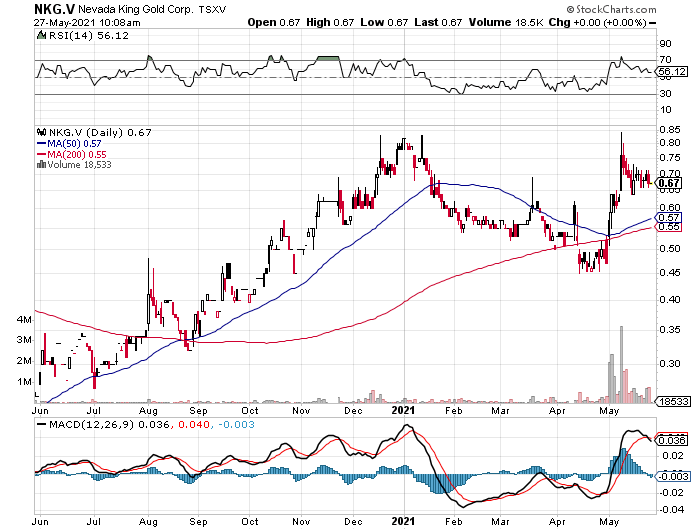Click the 56.12 RSI value tag on right axis

pos(672,72)
